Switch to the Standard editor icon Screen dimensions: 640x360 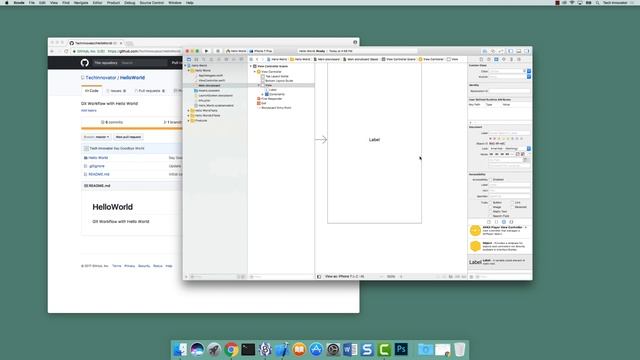(484, 51)
